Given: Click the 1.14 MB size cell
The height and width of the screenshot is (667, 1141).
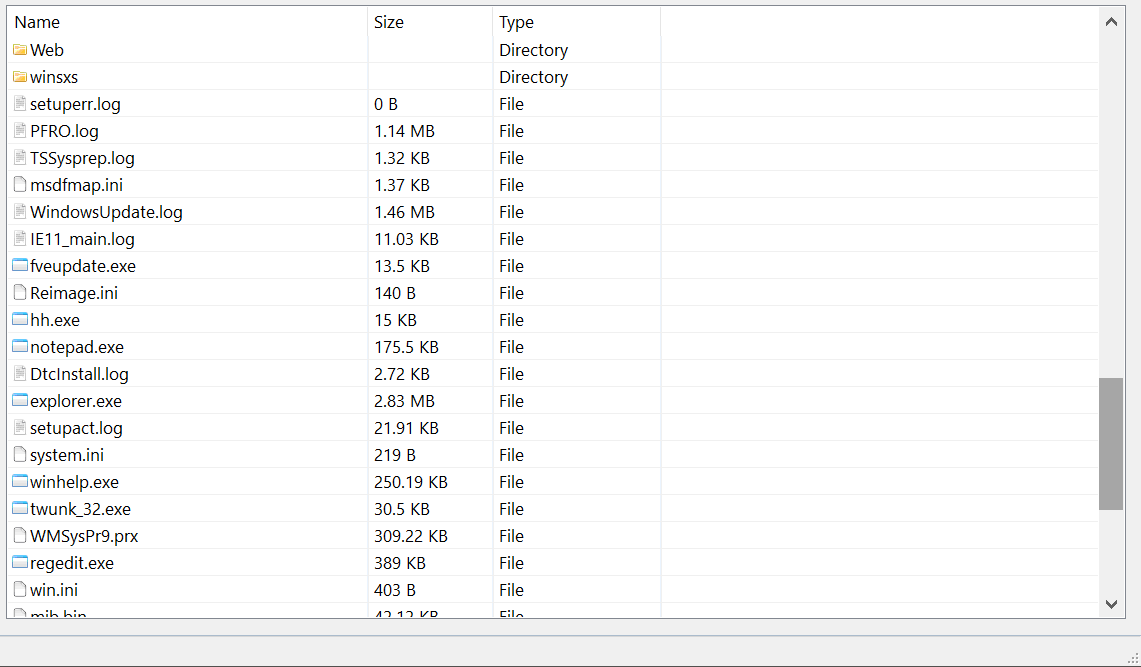Looking at the screenshot, I should [x=405, y=131].
